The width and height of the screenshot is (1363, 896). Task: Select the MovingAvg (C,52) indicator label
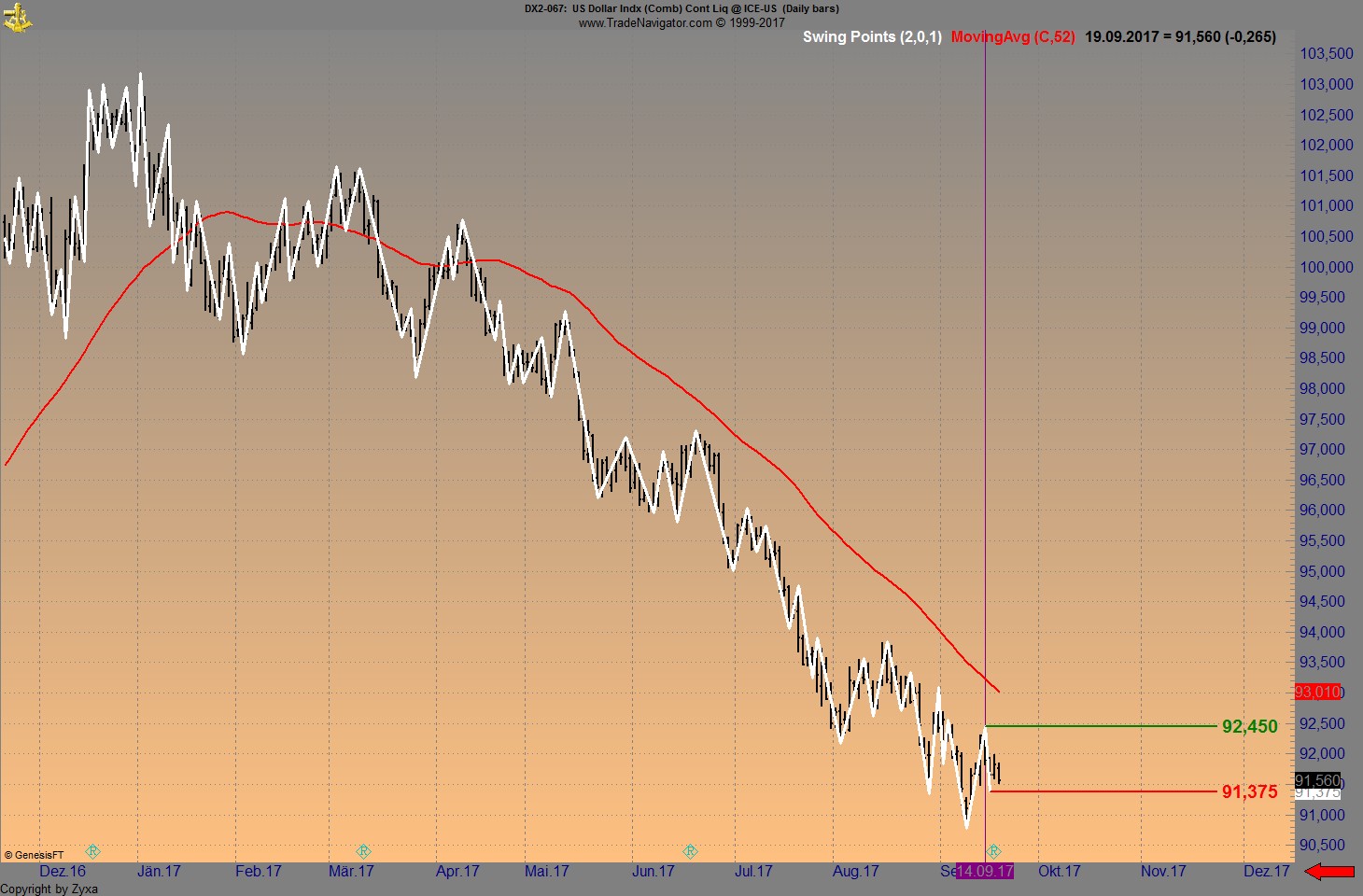click(x=1013, y=36)
